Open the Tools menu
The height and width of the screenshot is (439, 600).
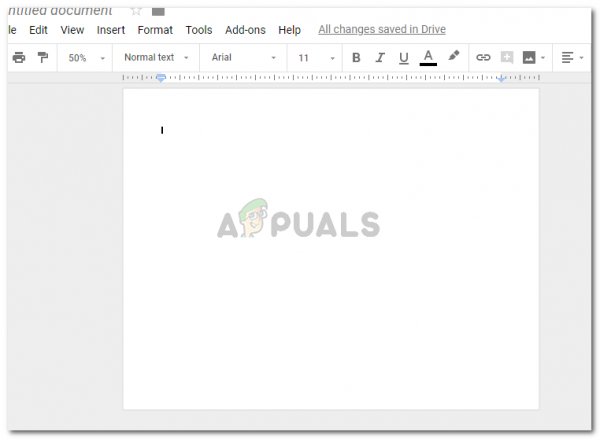pyautogui.click(x=199, y=30)
